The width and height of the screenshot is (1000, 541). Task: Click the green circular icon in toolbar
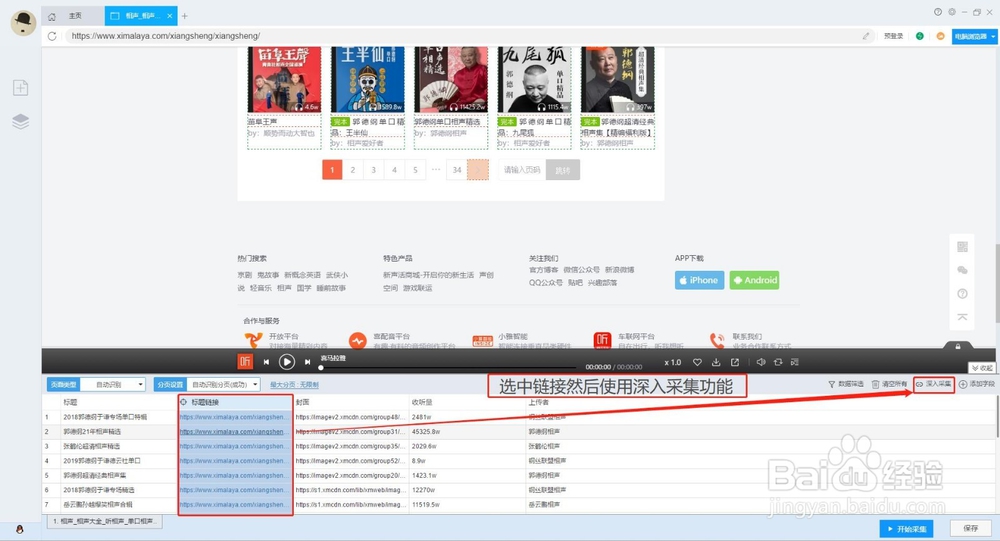coord(920,36)
